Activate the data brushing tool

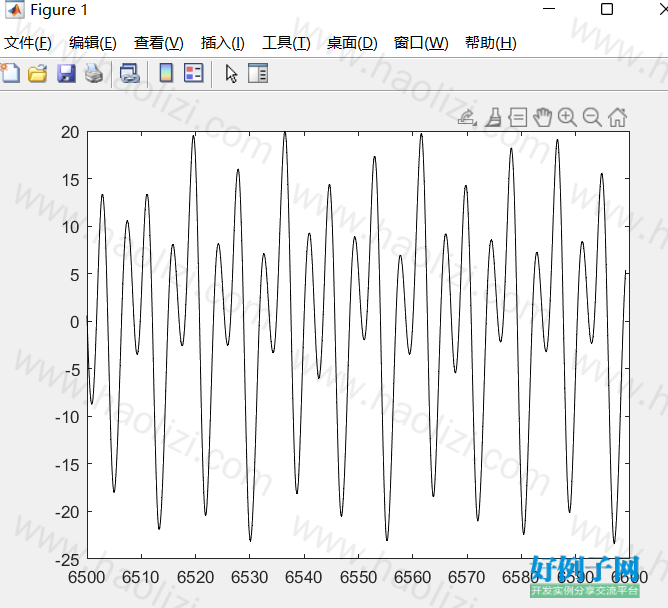(494, 117)
